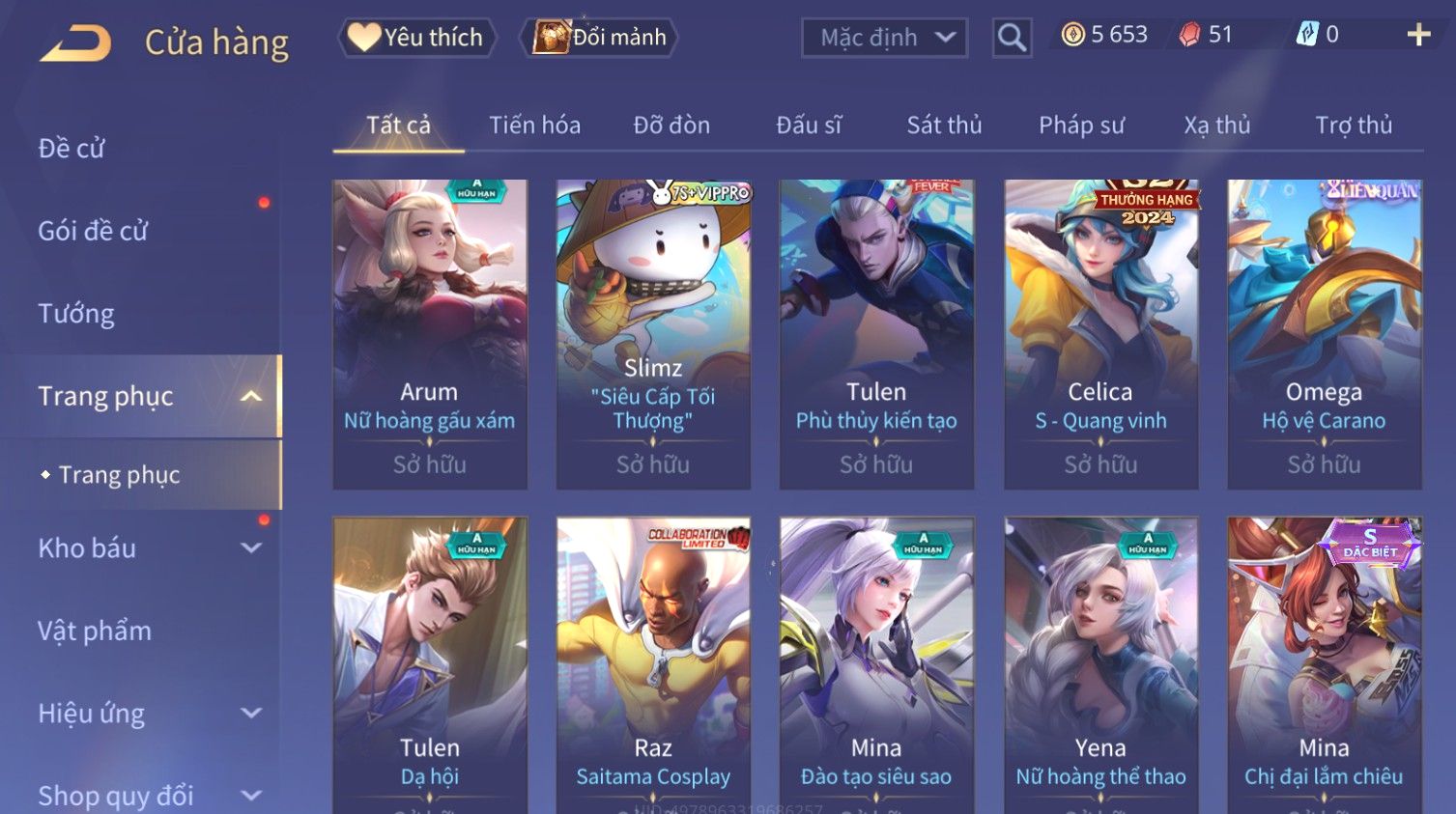Screen dimensions: 1456x814
Task: Open Yêu thích favorites heart button
Action: [x=416, y=38]
